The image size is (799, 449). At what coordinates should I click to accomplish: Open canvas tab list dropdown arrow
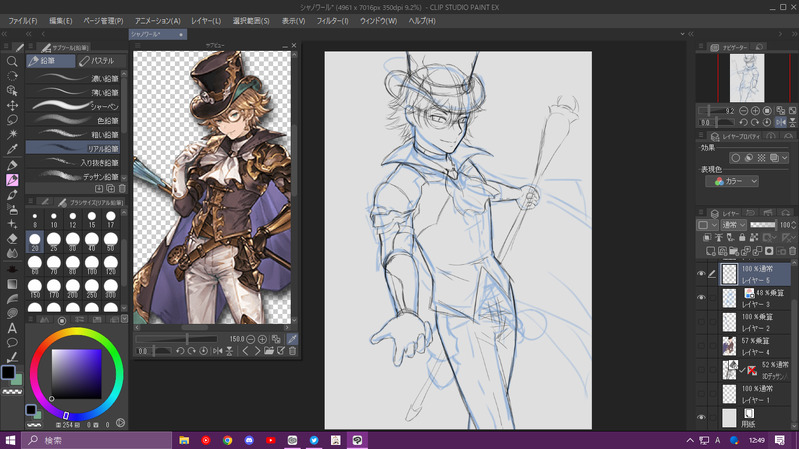click(x=682, y=34)
